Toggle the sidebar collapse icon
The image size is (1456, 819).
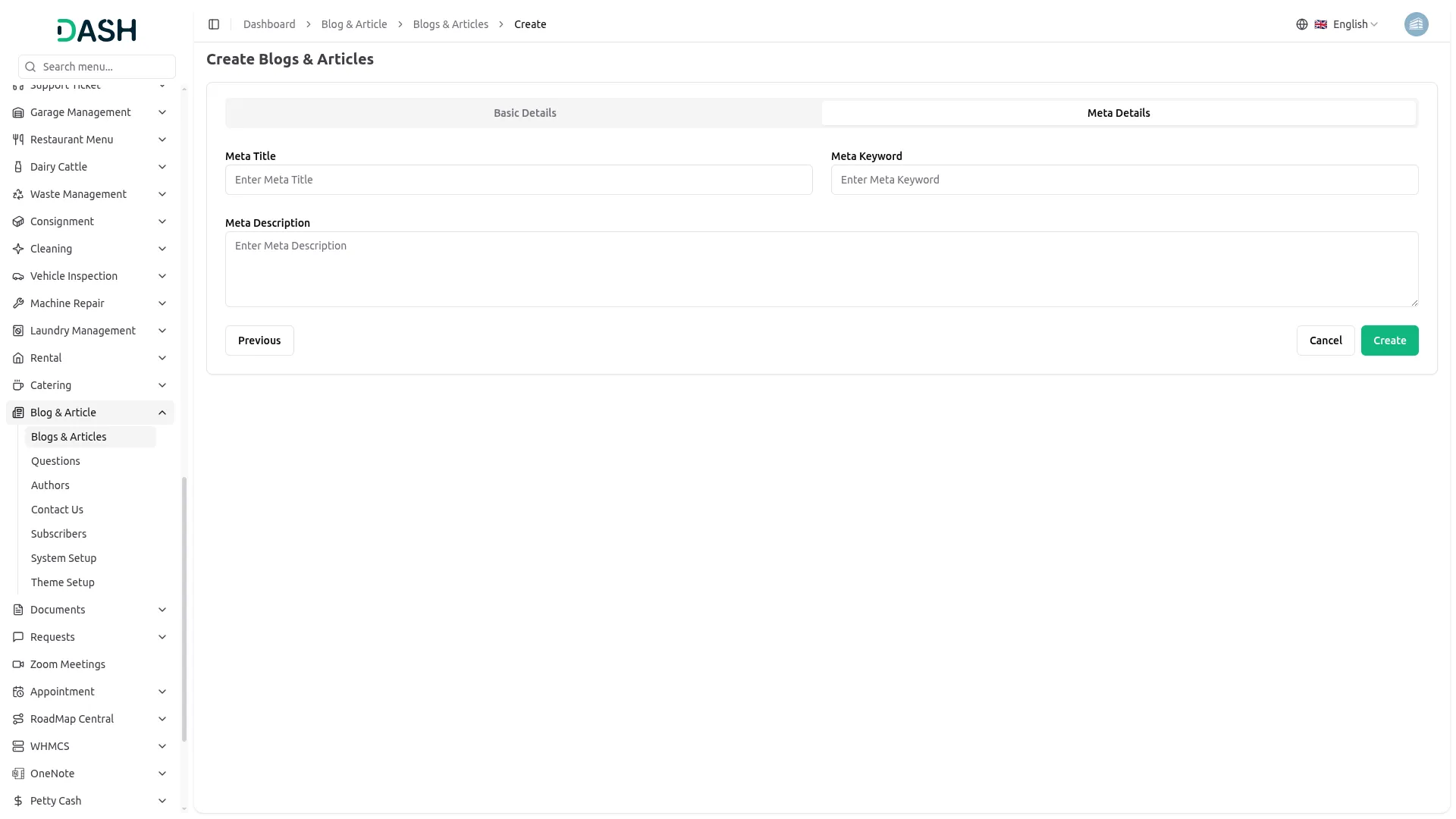tap(214, 24)
